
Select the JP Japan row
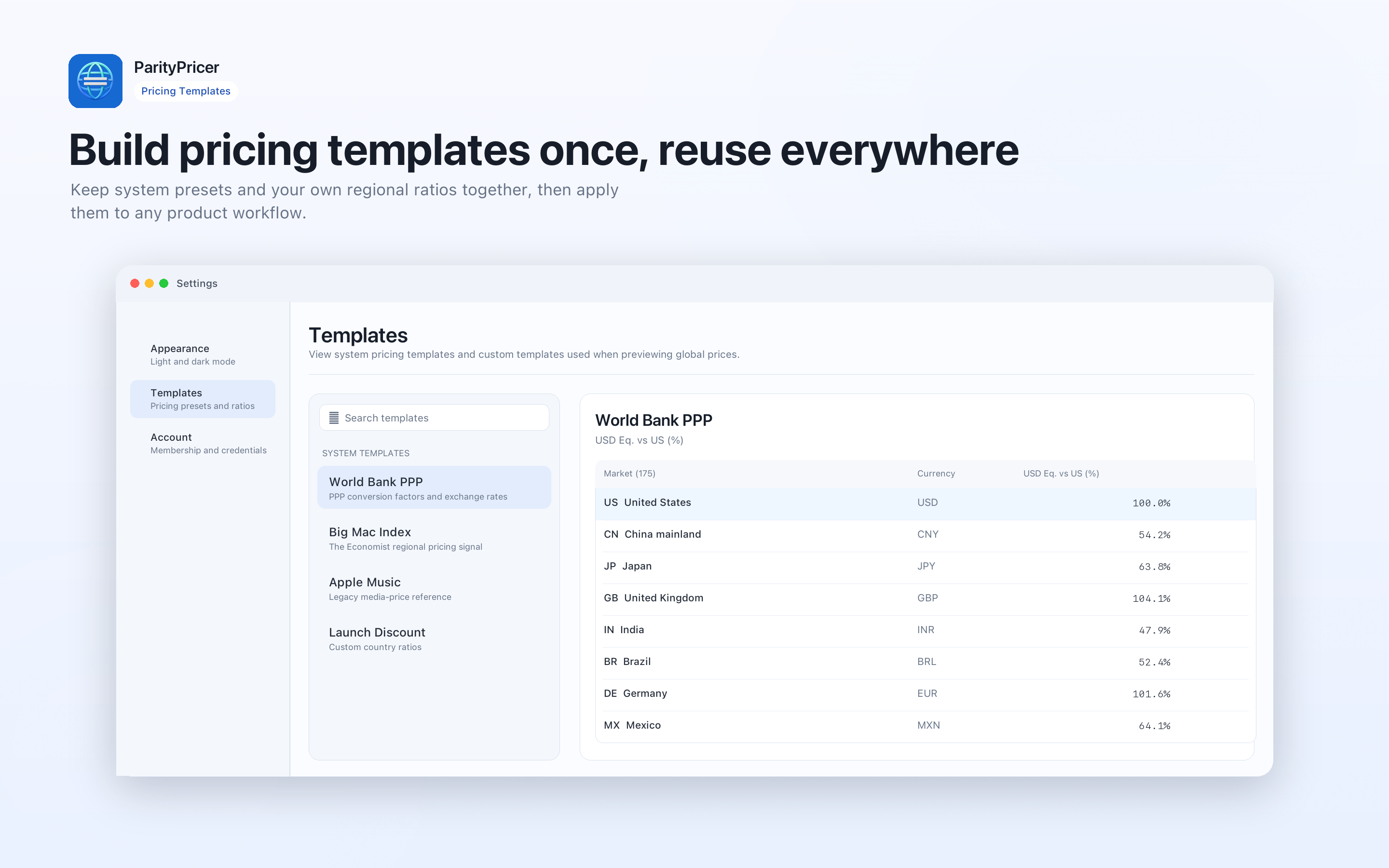[x=925, y=567]
